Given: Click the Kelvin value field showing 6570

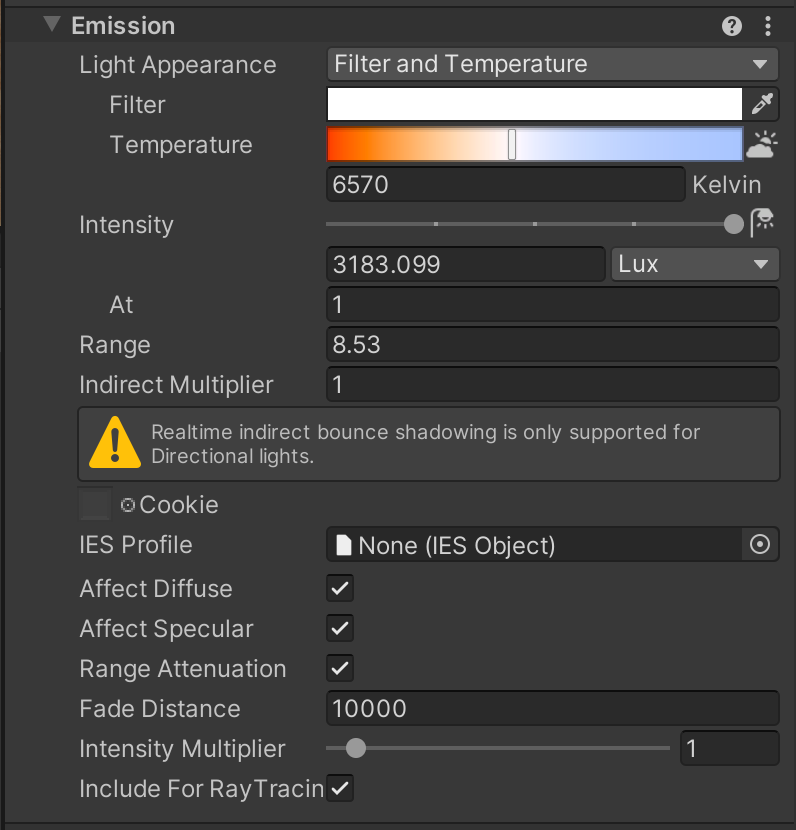Looking at the screenshot, I should (505, 185).
